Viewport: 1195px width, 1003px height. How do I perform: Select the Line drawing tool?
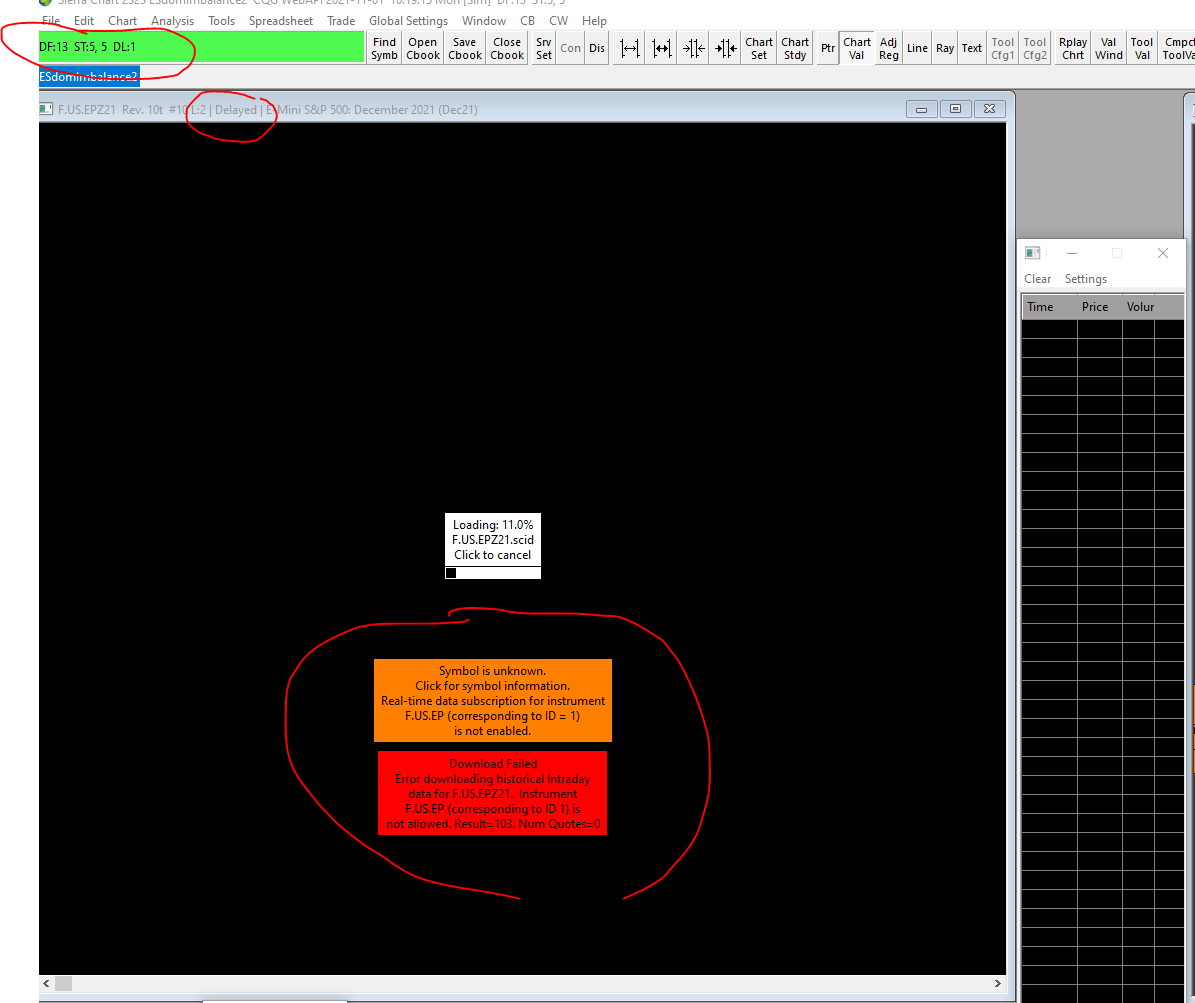pos(917,48)
